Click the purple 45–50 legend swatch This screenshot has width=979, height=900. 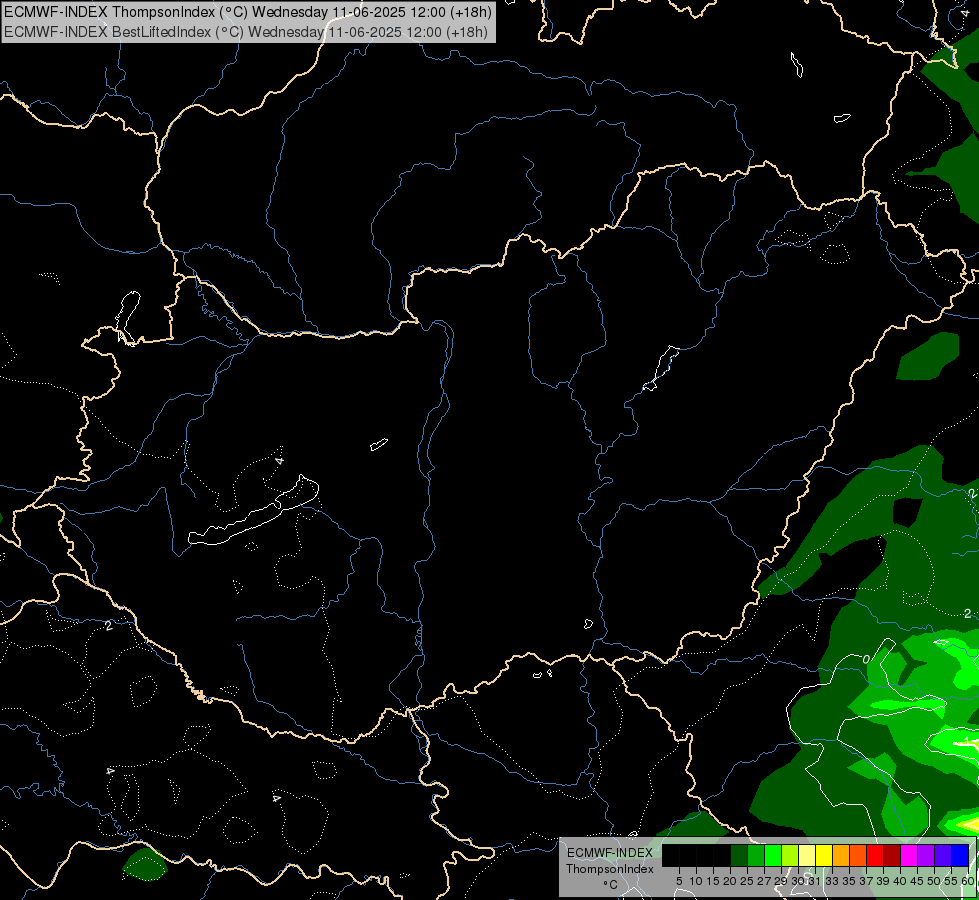pos(926,855)
